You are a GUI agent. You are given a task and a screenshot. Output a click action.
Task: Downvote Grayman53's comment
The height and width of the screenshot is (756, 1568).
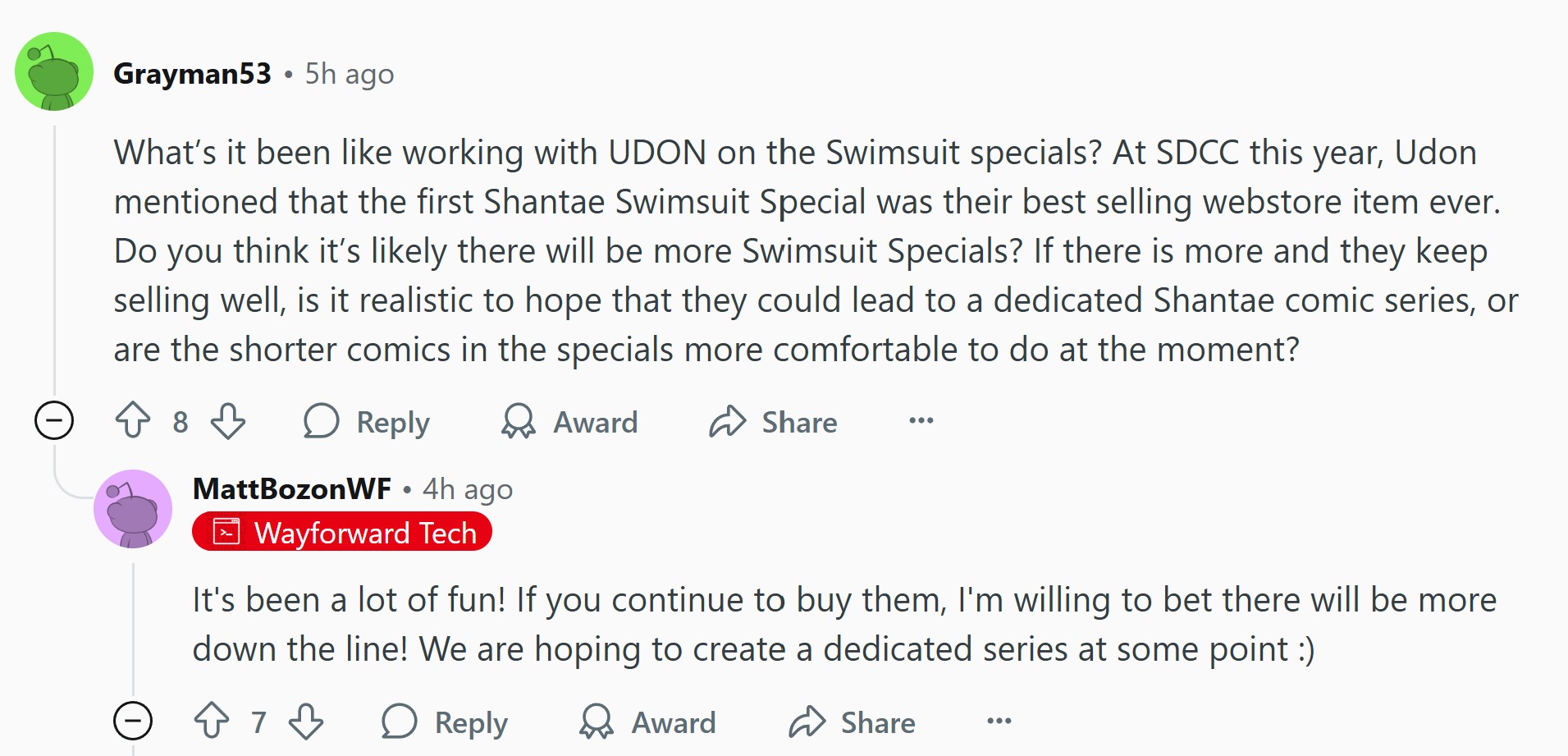coord(228,421)
